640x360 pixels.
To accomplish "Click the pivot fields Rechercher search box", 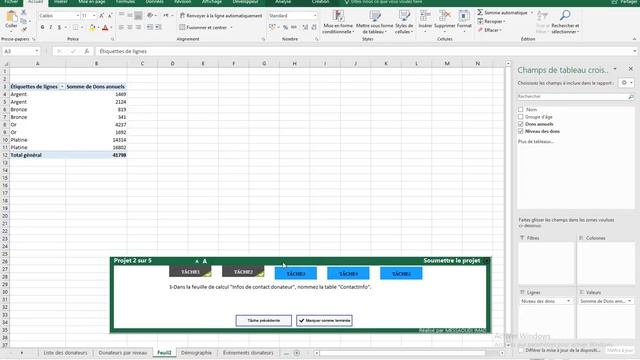I will [576, 97].
